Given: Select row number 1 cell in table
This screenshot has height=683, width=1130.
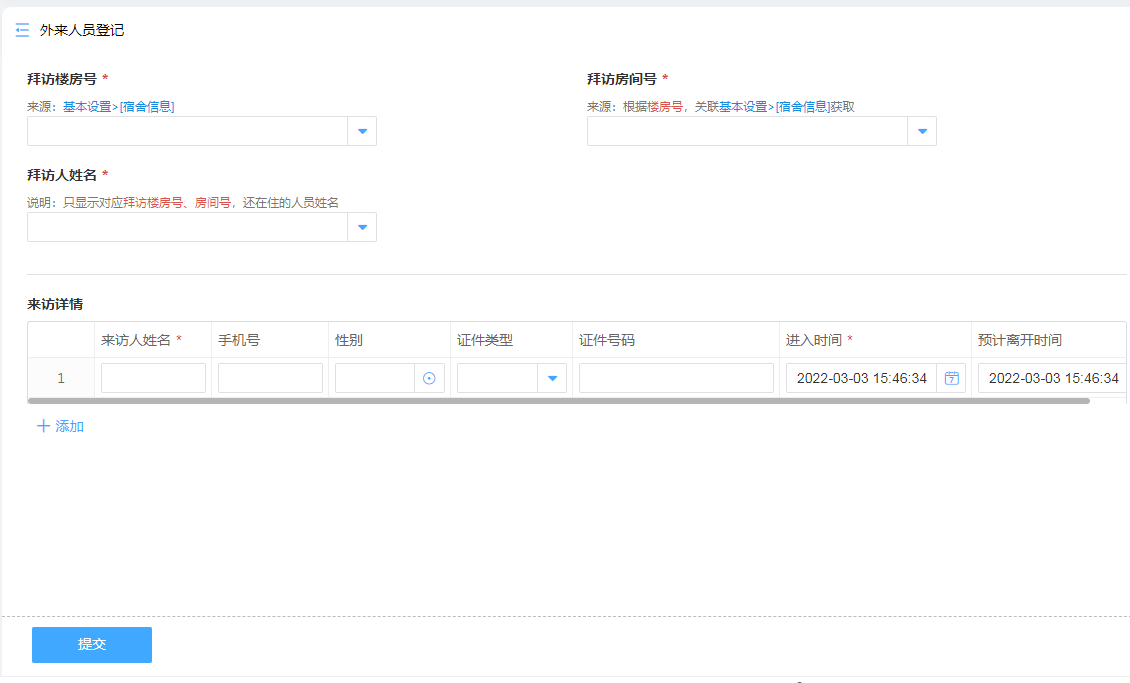Looking at the screenshot, I should (61, 378).
